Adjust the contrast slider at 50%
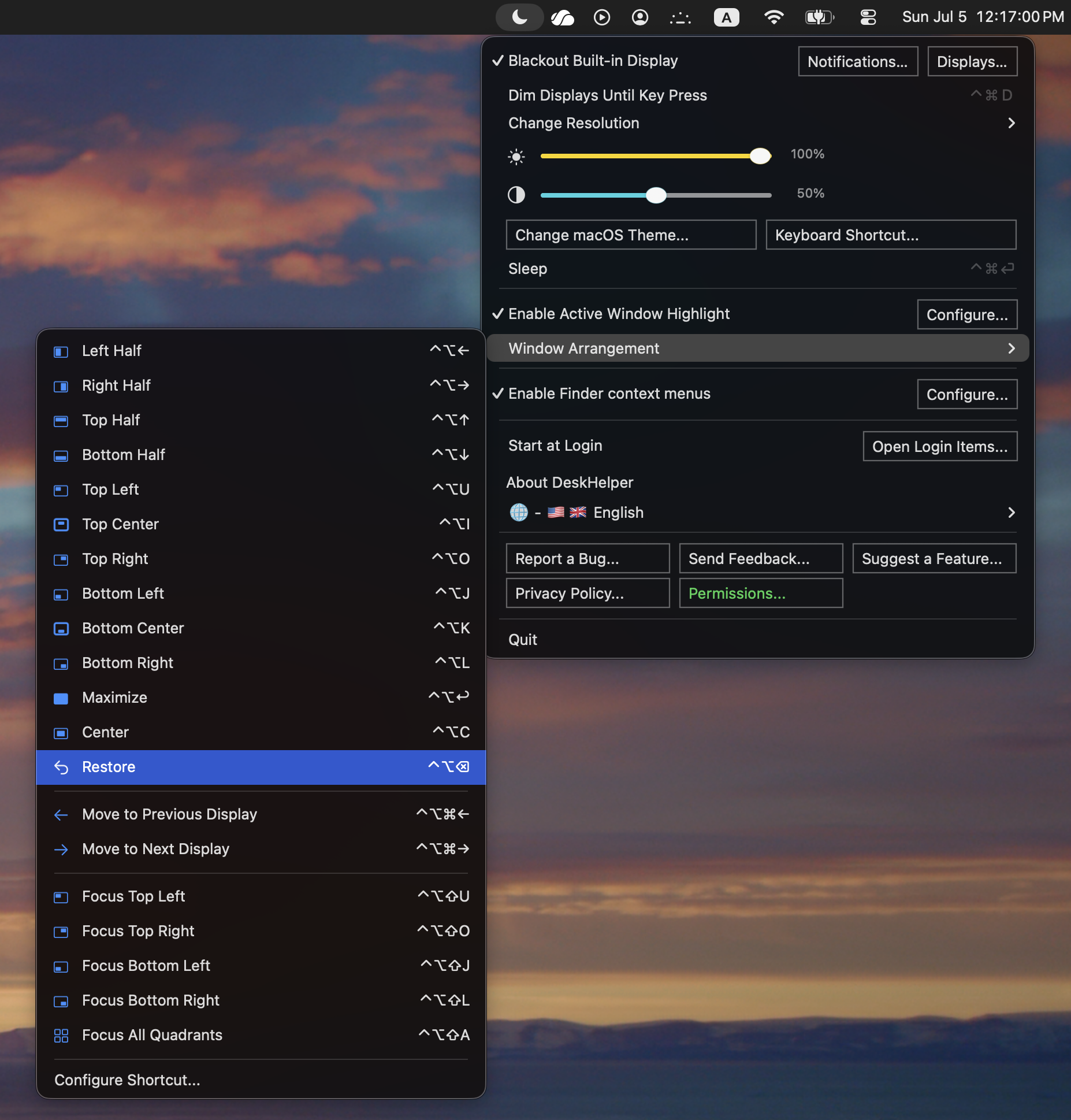The width and height of the screenshot is (1071, 1120). click(x=656, y=195)
